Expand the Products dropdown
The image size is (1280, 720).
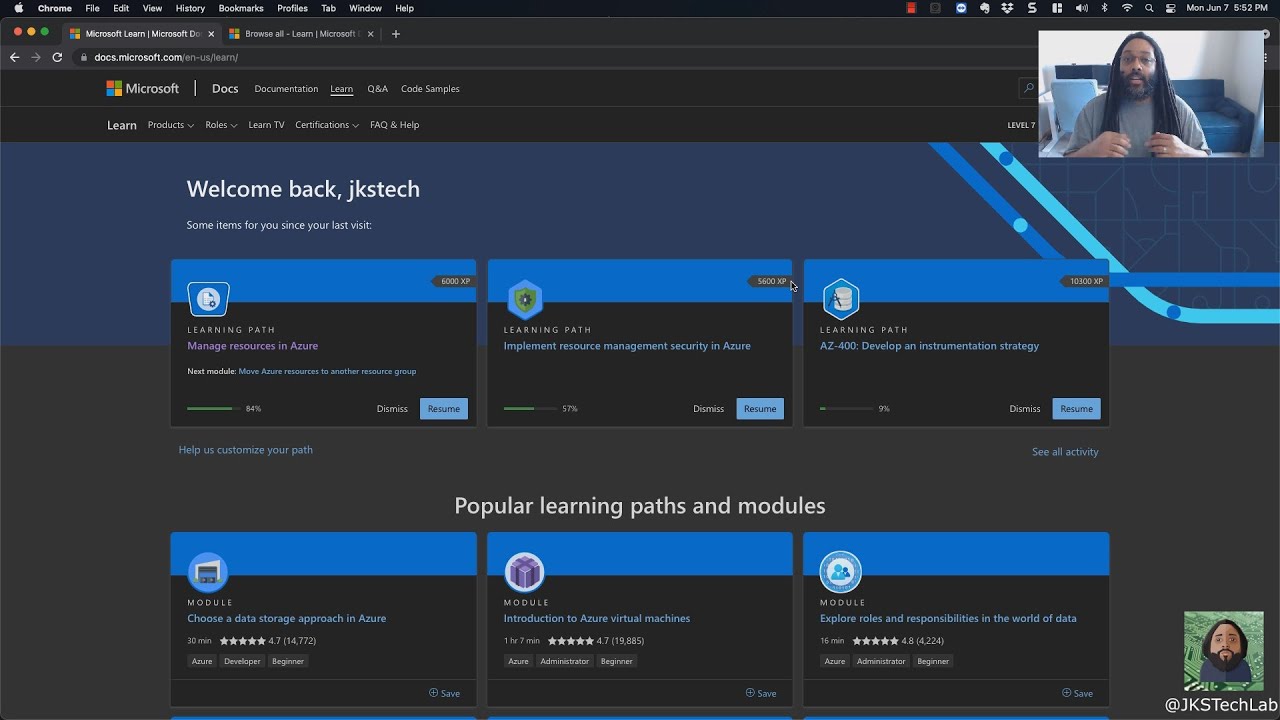170,125
